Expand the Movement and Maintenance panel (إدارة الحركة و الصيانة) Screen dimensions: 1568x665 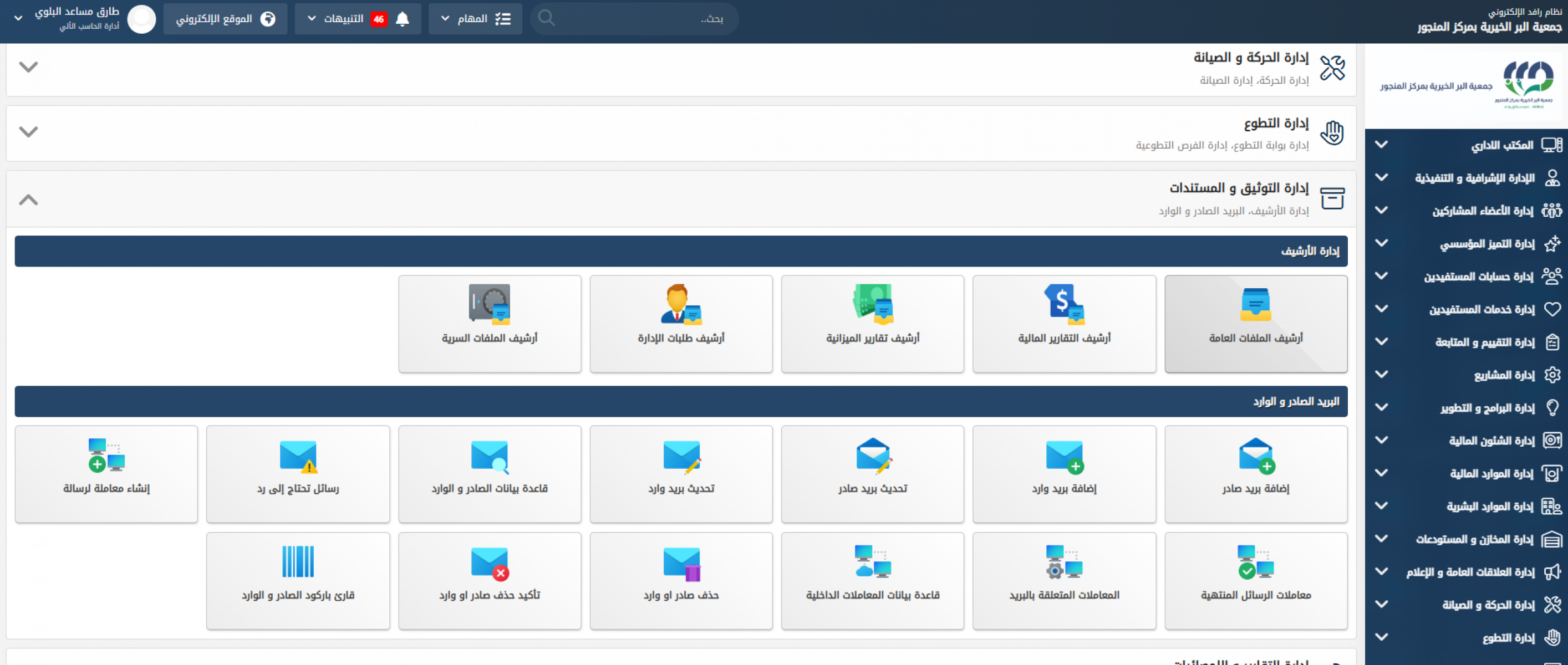(28, 66)
